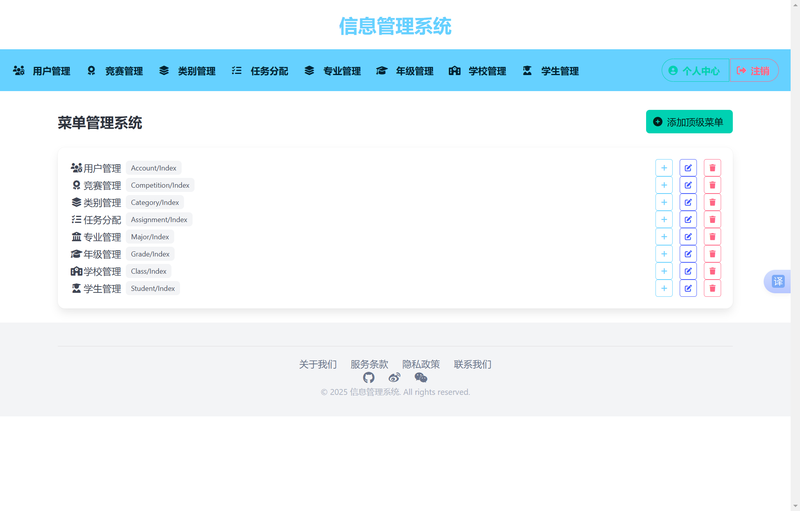Add submenu to 竞赛管理 row
Image resolution: width=800 pixels, height=511 pixels.
tap(664, 185)
